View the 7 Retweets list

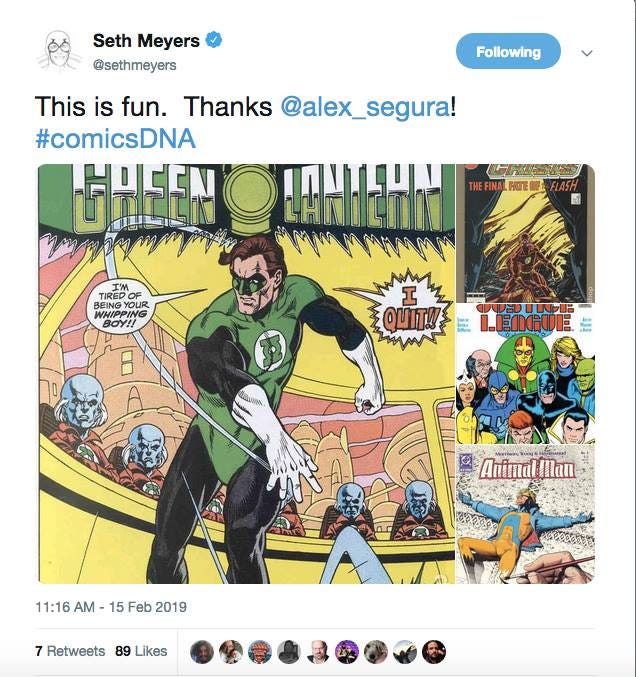tap(70, 651)
